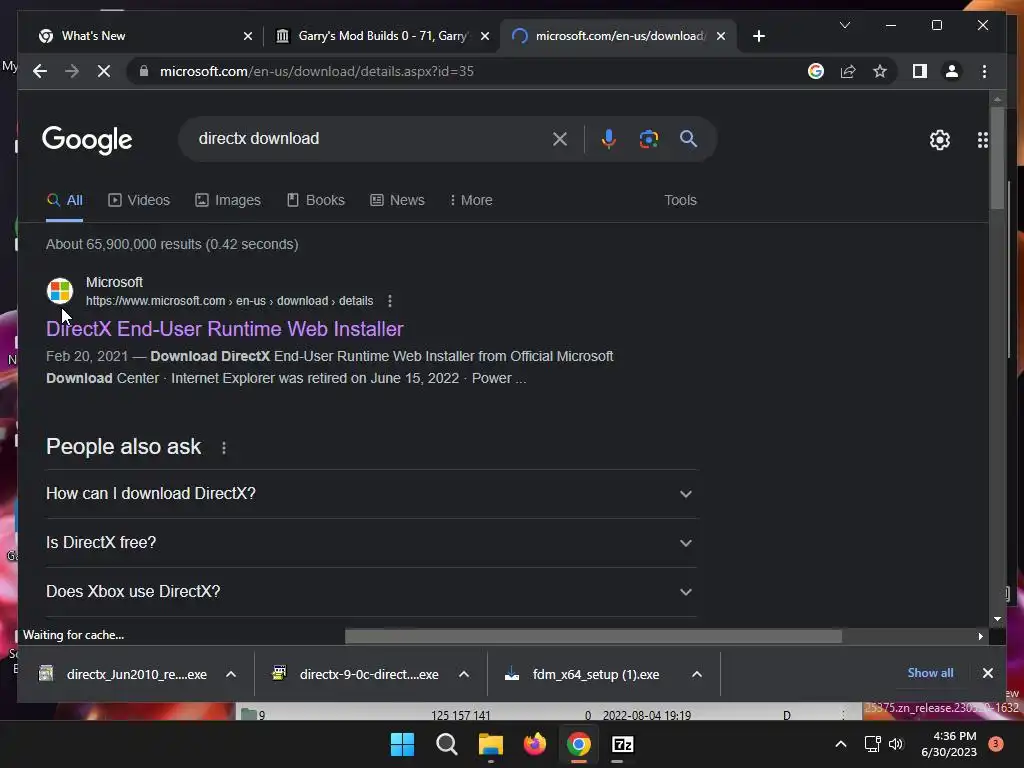
Task: Open a new browser tab
Action: coord(758,36)
